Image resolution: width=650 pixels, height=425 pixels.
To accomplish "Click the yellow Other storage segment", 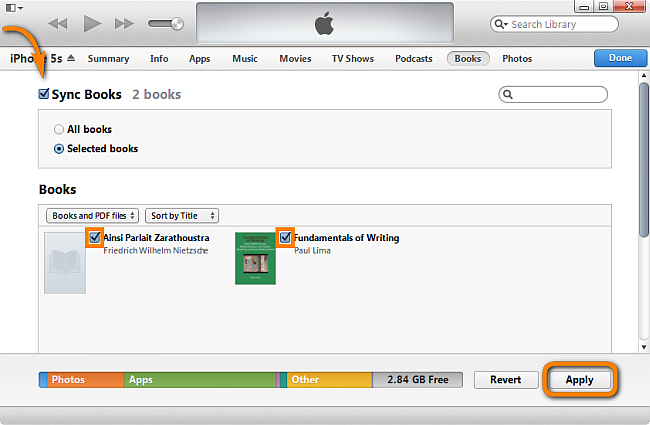I will (x=330, y=379).
